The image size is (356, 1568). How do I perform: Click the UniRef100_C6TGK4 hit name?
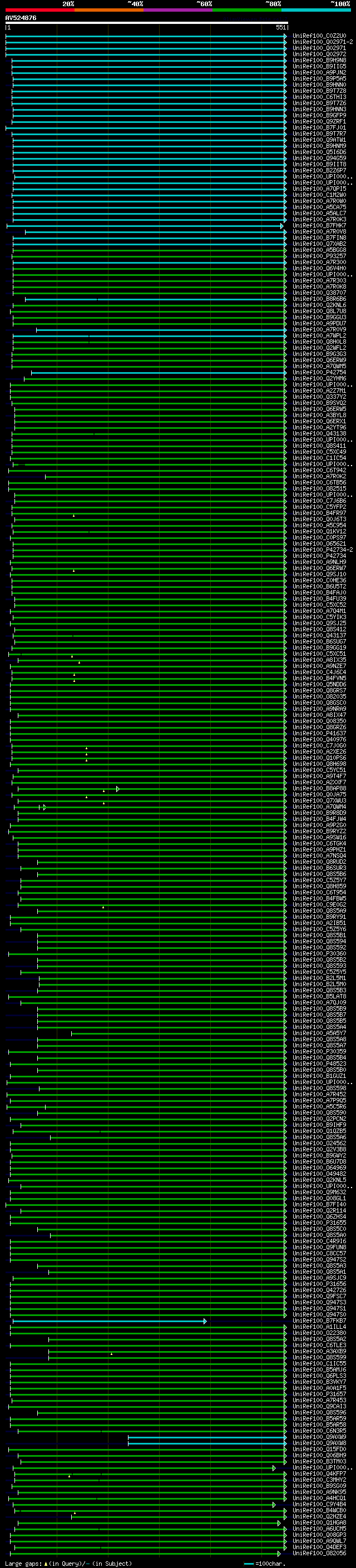click(319, 844)
